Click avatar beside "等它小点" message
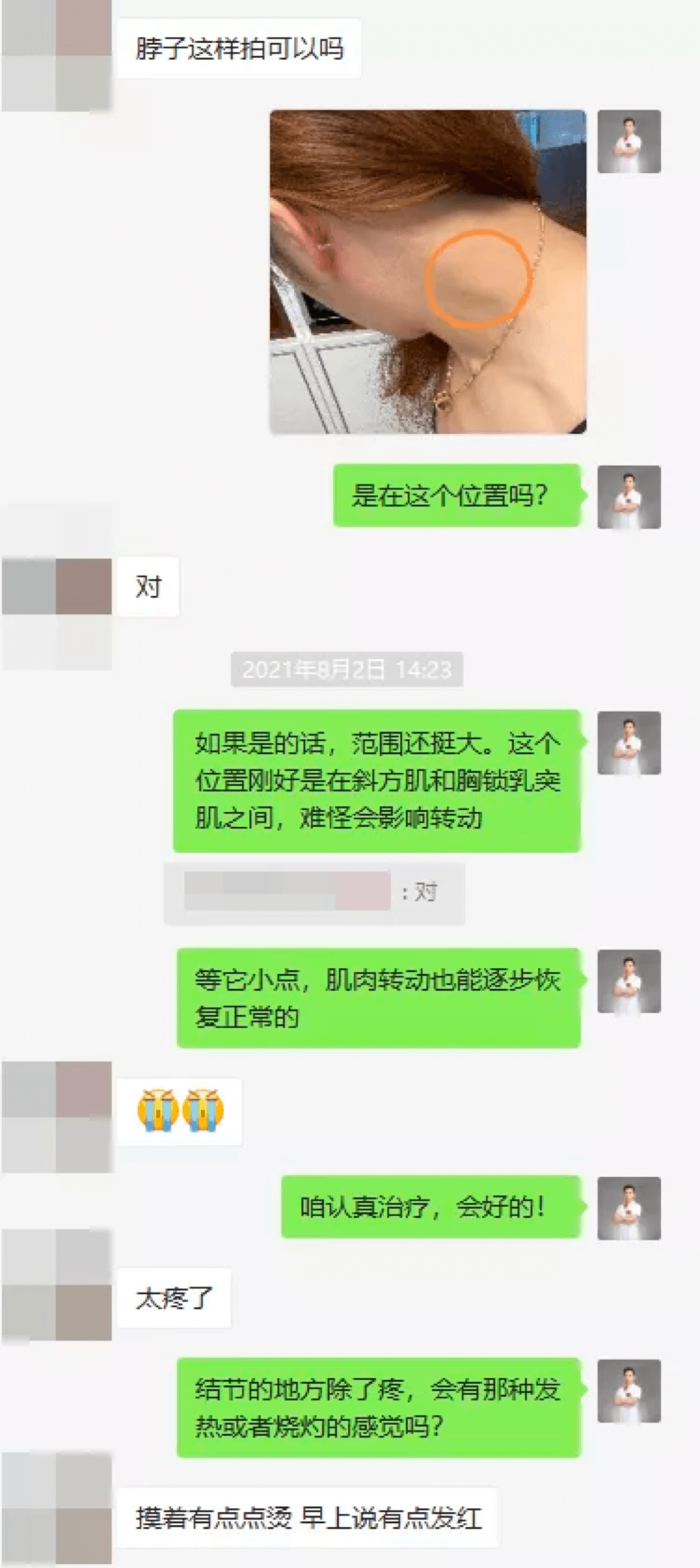The image size is (700, 1568). pos(629,981)
